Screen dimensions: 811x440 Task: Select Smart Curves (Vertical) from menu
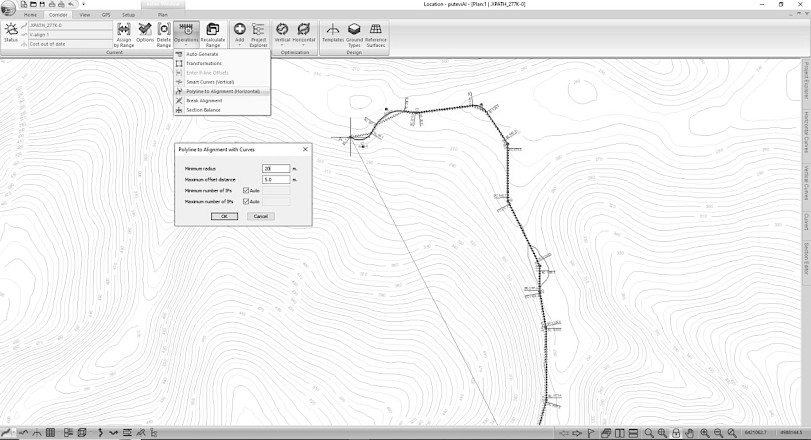210,82
